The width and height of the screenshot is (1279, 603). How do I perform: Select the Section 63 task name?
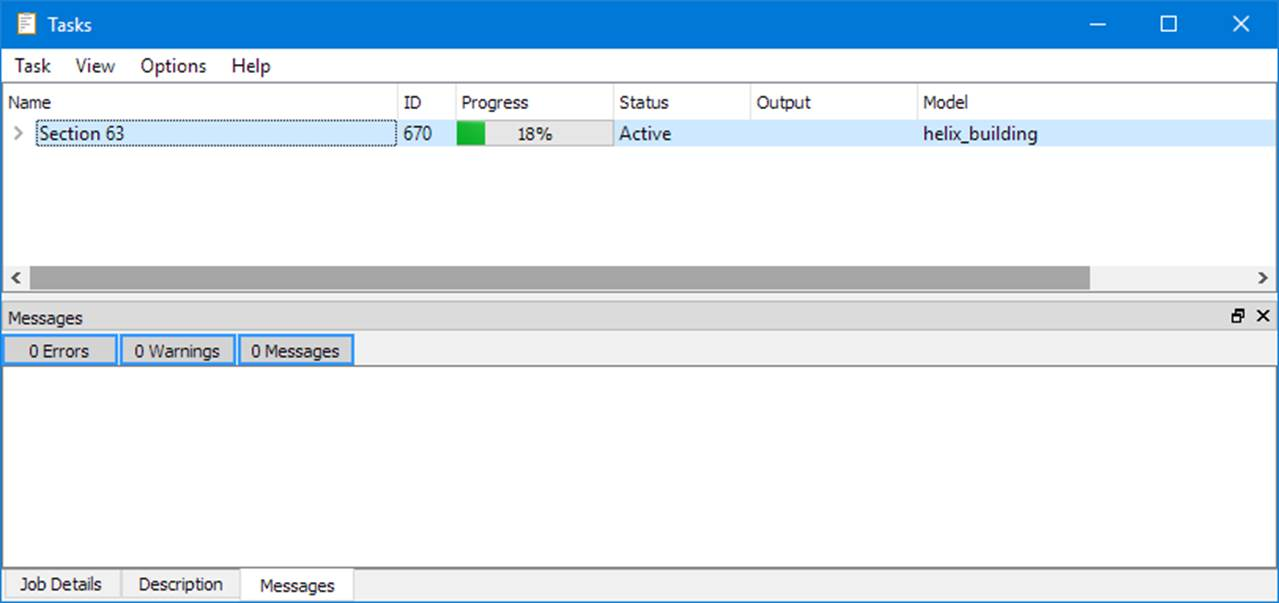coord(216,133)
